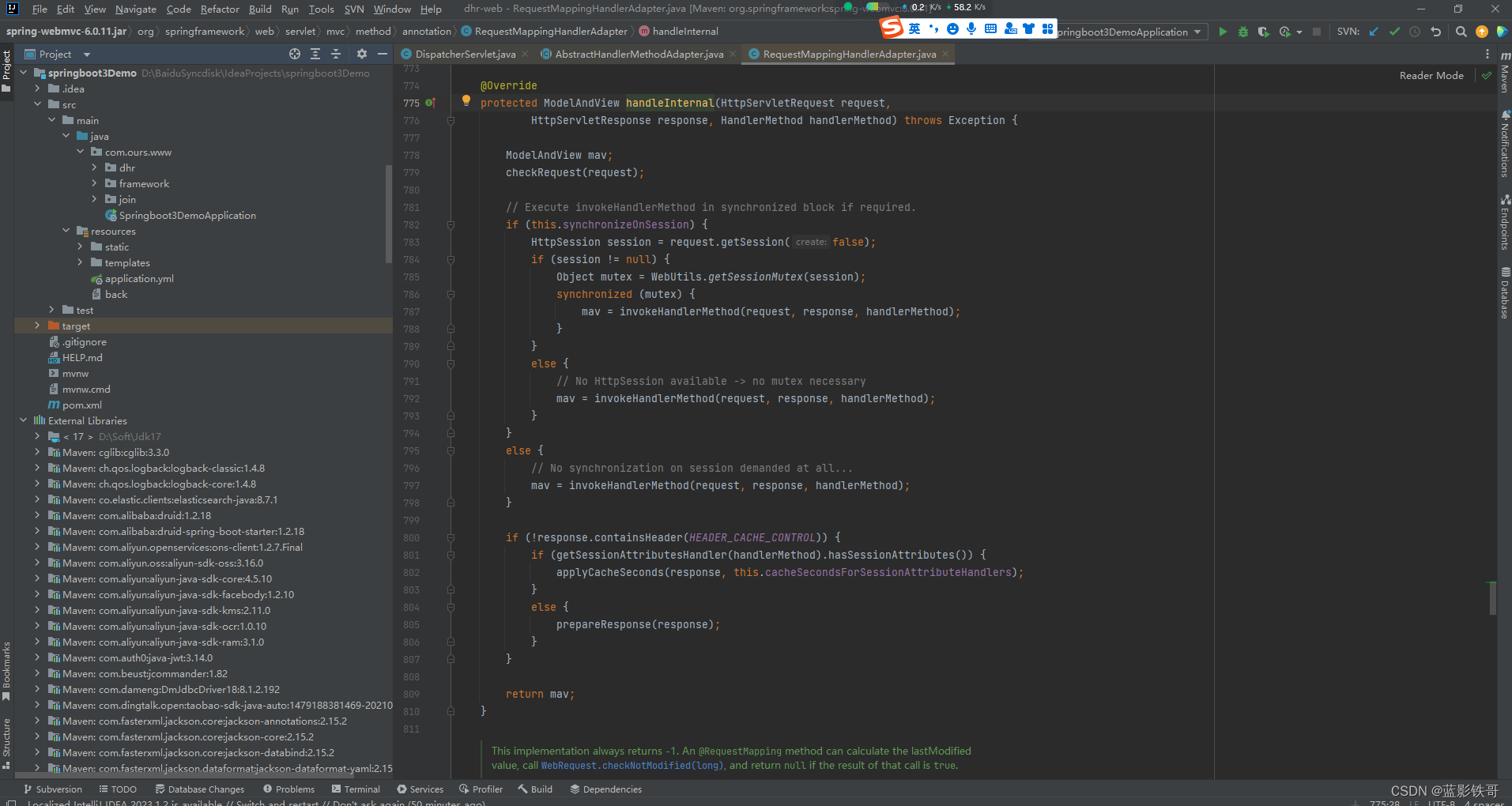Switch to AbstractHandlerMethodAdapter.java tab
Screen dimensions: 1512x806
pos(639,54)
